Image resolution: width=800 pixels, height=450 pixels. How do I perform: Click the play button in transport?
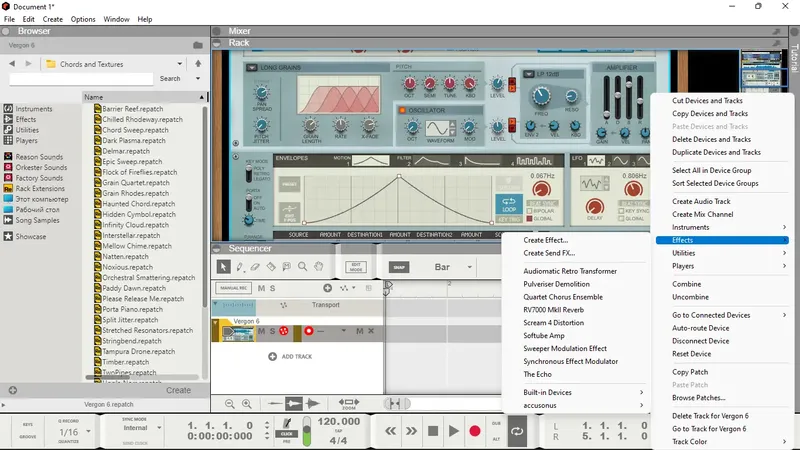pyautogui.click(x=454, y=431)
